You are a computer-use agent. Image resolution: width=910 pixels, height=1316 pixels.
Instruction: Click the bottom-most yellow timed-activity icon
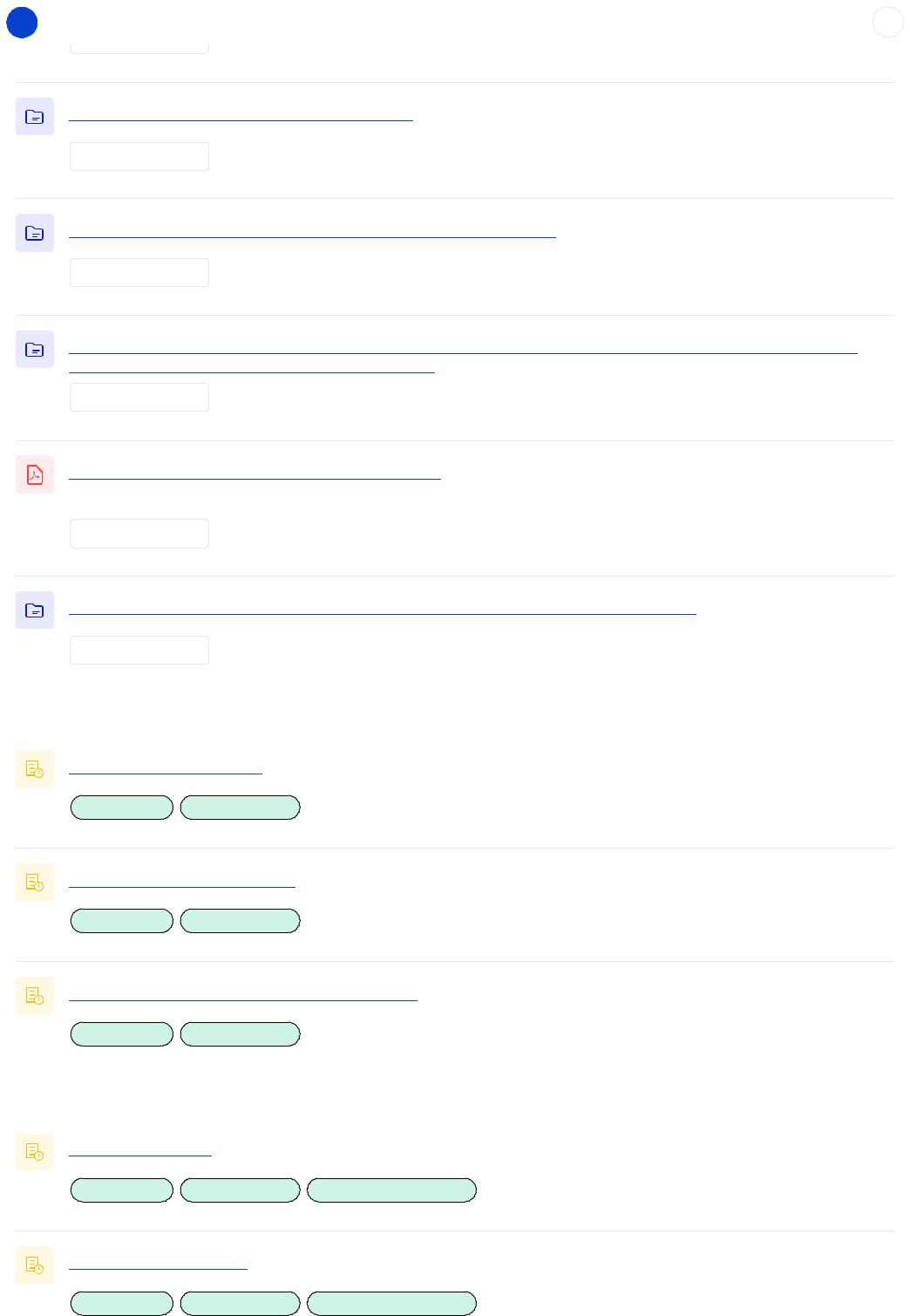(x=35, y=1265)
